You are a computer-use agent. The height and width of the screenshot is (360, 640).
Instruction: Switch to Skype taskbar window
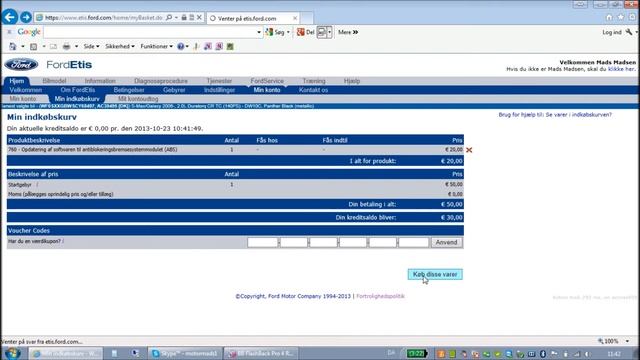pyautogui.click(x=185, y=353)
